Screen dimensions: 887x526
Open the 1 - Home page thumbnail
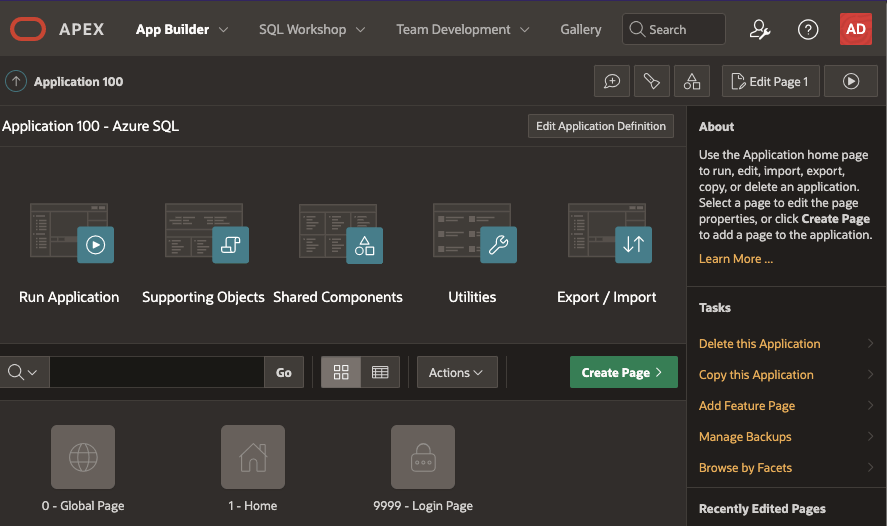click(253, 458)
